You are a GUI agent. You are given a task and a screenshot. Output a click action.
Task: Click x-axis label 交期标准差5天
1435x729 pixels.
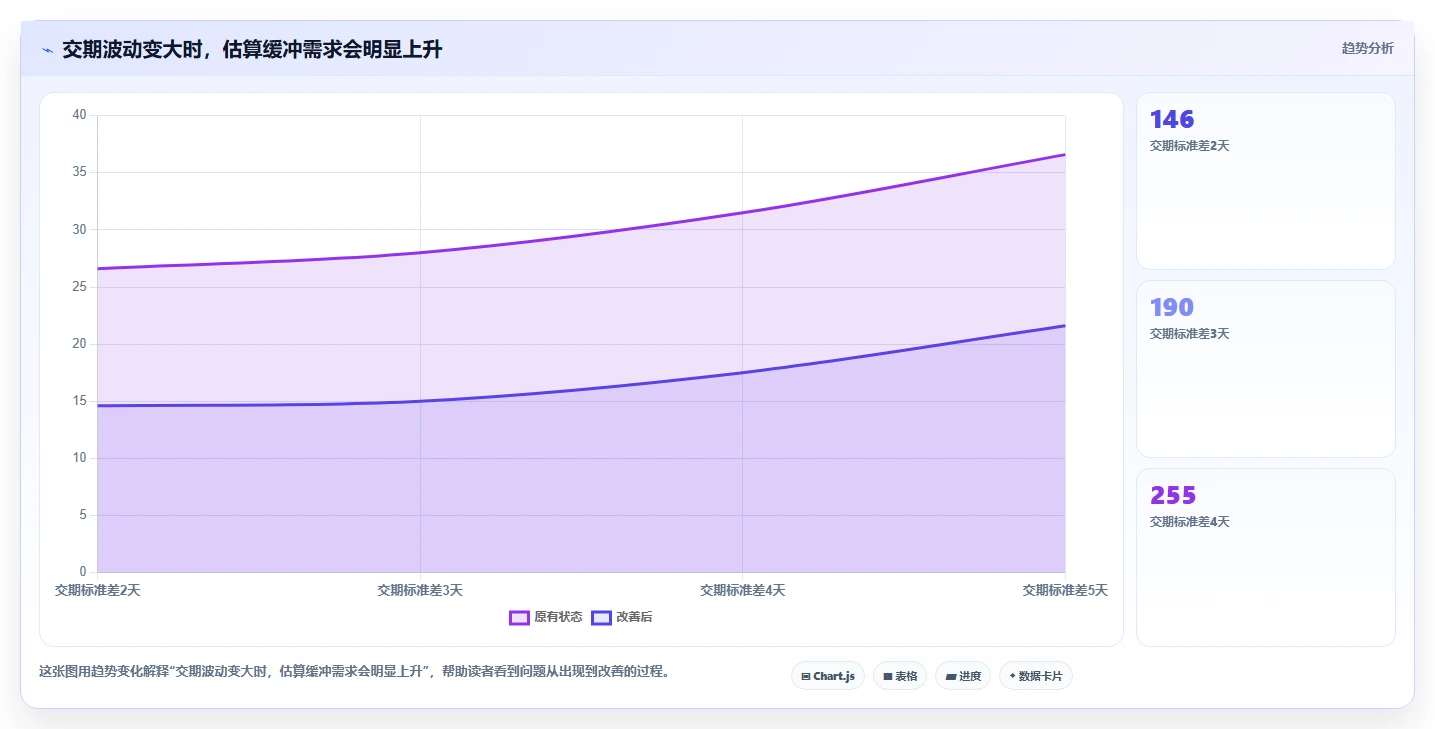1065,591
